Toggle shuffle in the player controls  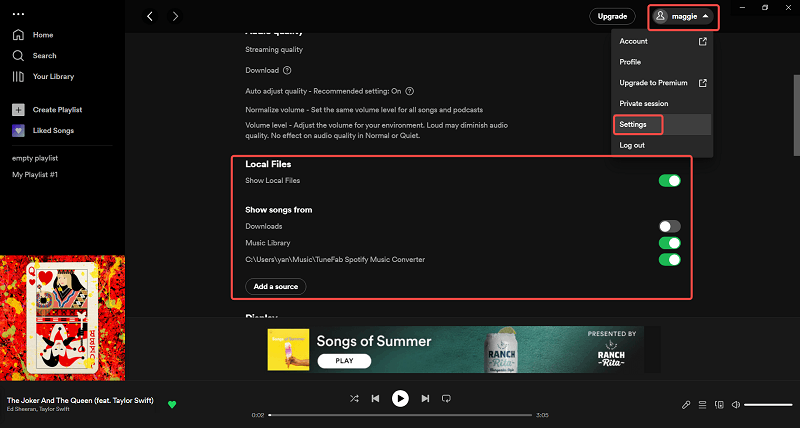[354, 398]
